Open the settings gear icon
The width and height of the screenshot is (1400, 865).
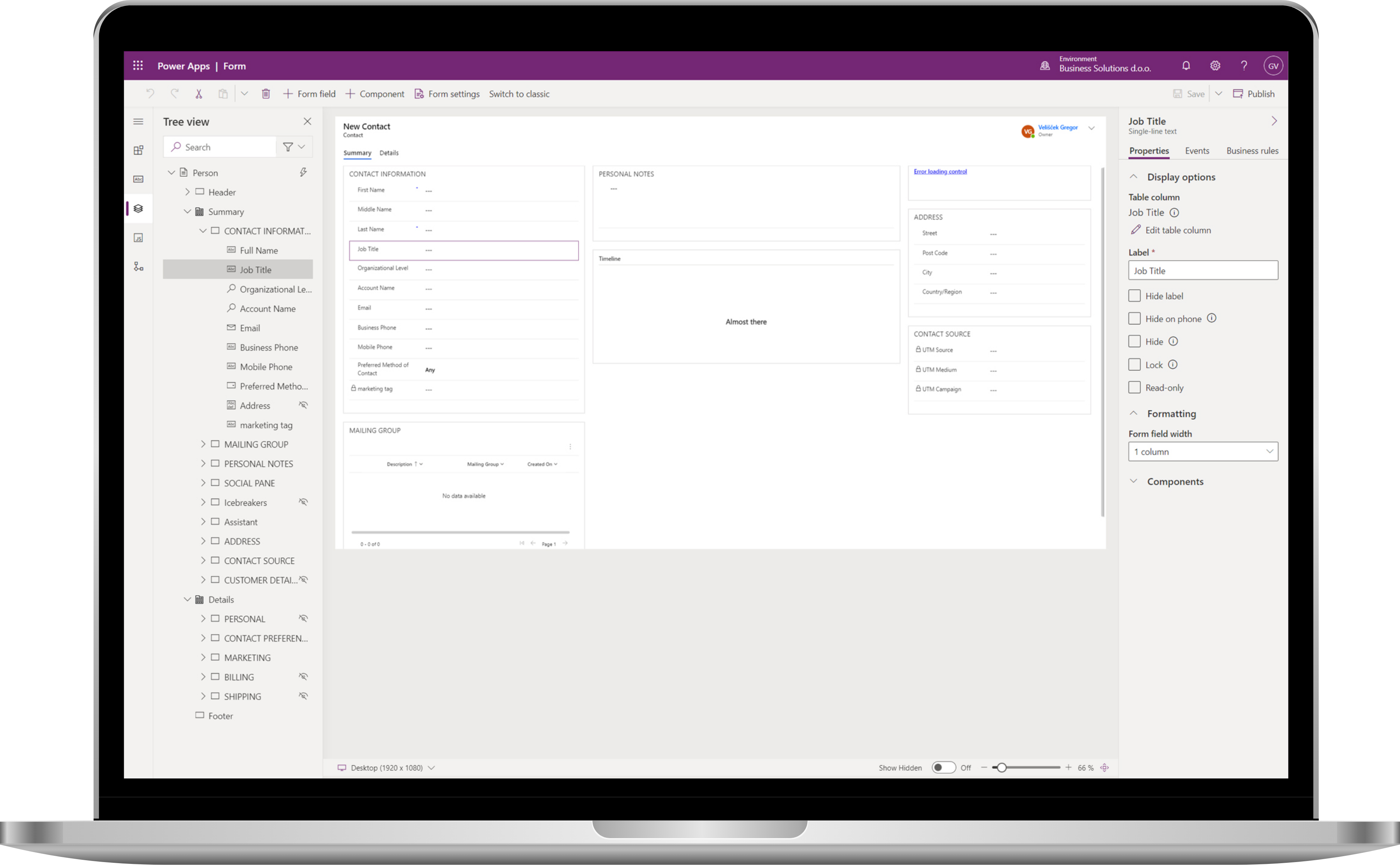click(1215, 66)
